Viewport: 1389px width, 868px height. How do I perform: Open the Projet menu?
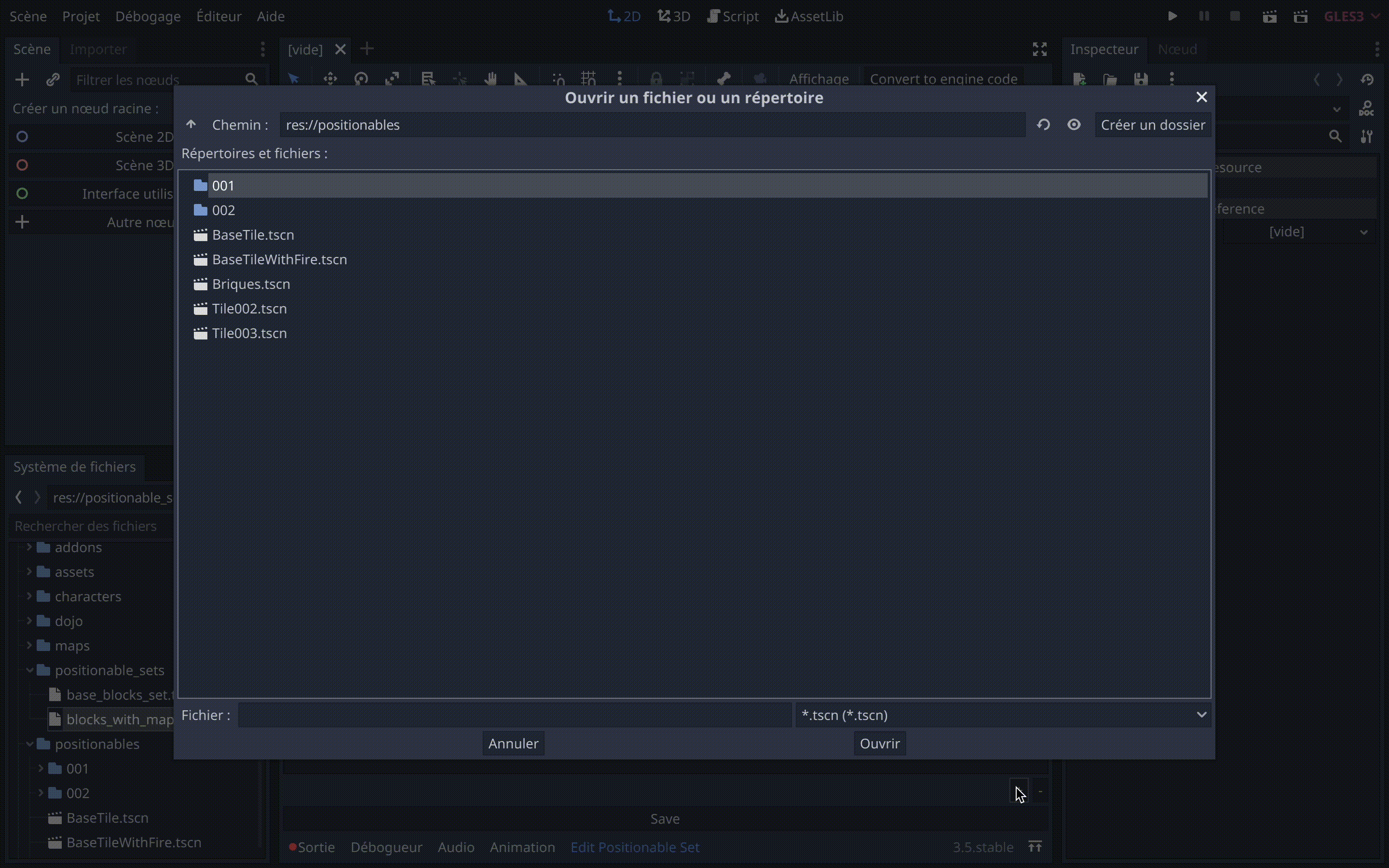click(81, 16)
